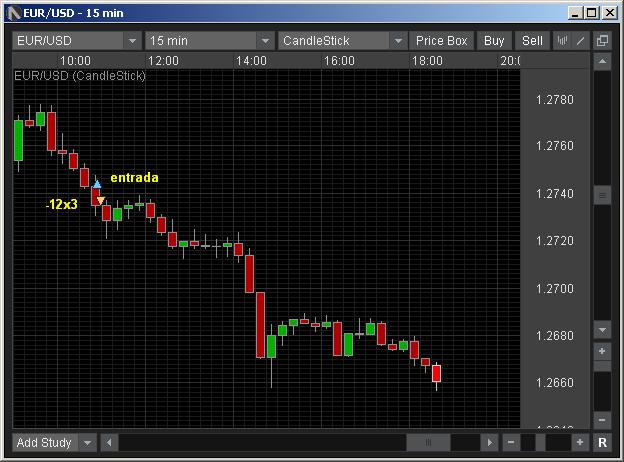This screenshot has width=624, height=462.
Task: Select the trend line drawing tool
Action: click(579, 41)
